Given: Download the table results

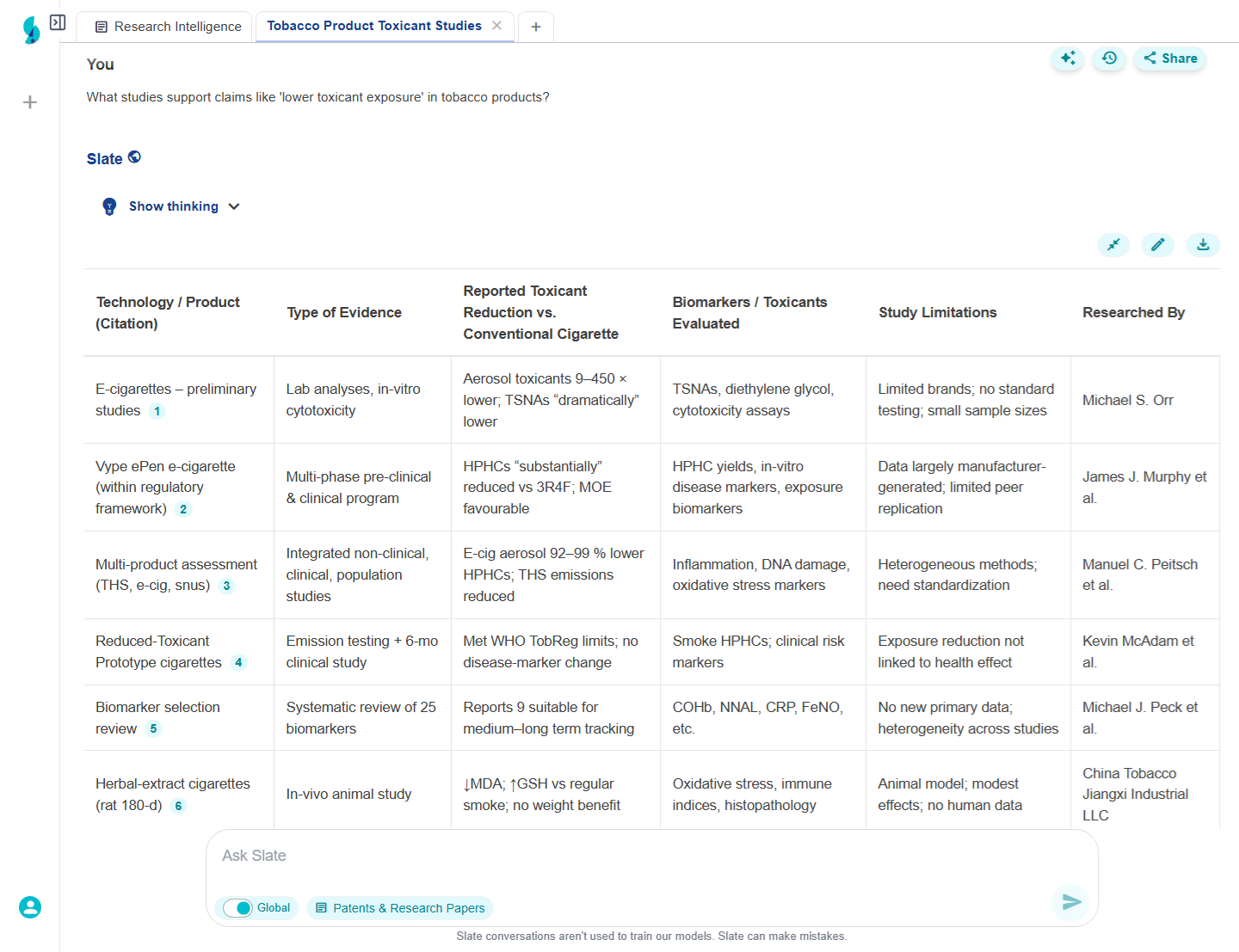Looking at the screenshot, I should (x=1203, y=245).
